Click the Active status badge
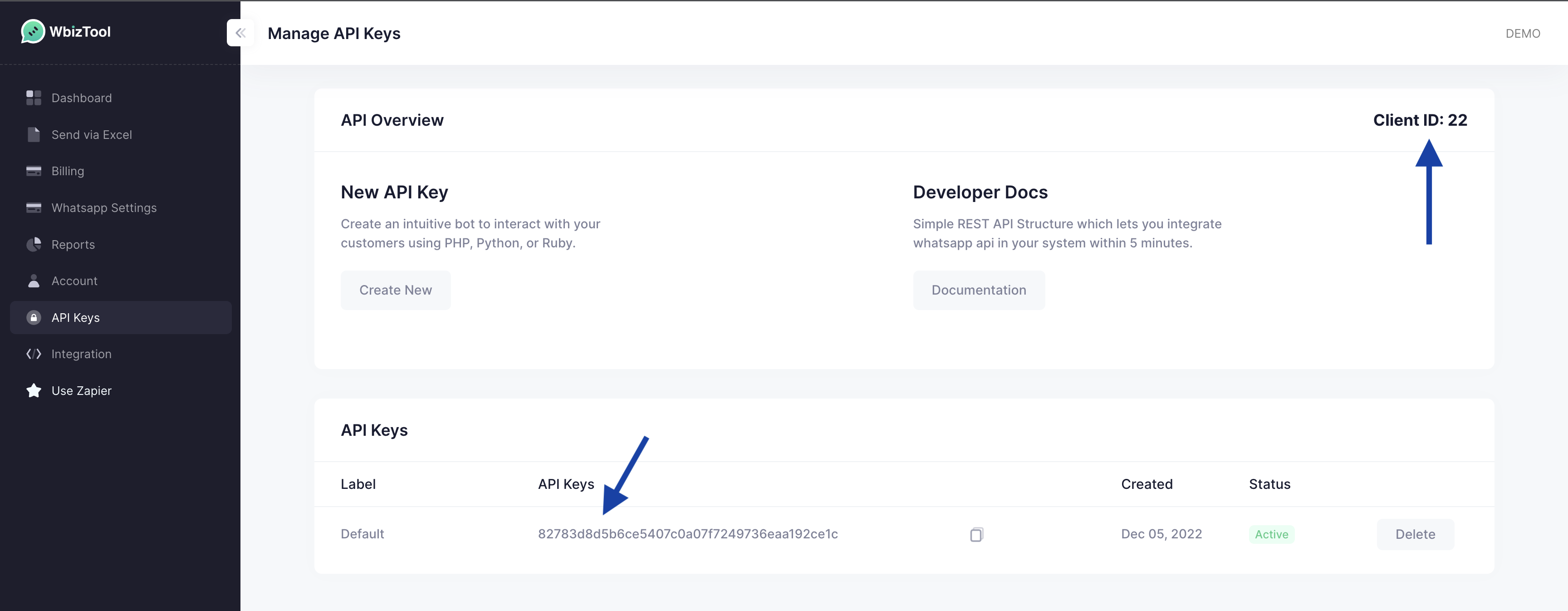Image resolution: width=1568 pixels, height=611 pixels. click(1271, 534)
